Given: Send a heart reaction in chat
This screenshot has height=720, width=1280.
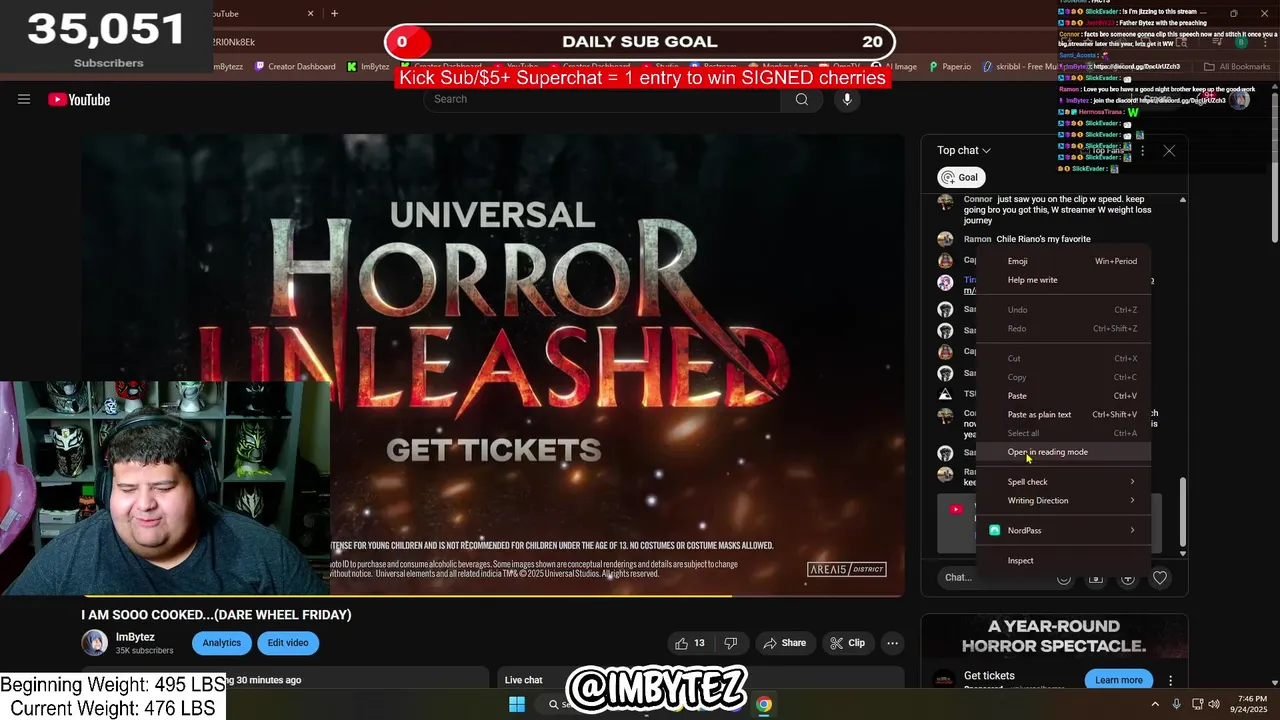Looking at the screenshot, I should tap(1160, 577).
